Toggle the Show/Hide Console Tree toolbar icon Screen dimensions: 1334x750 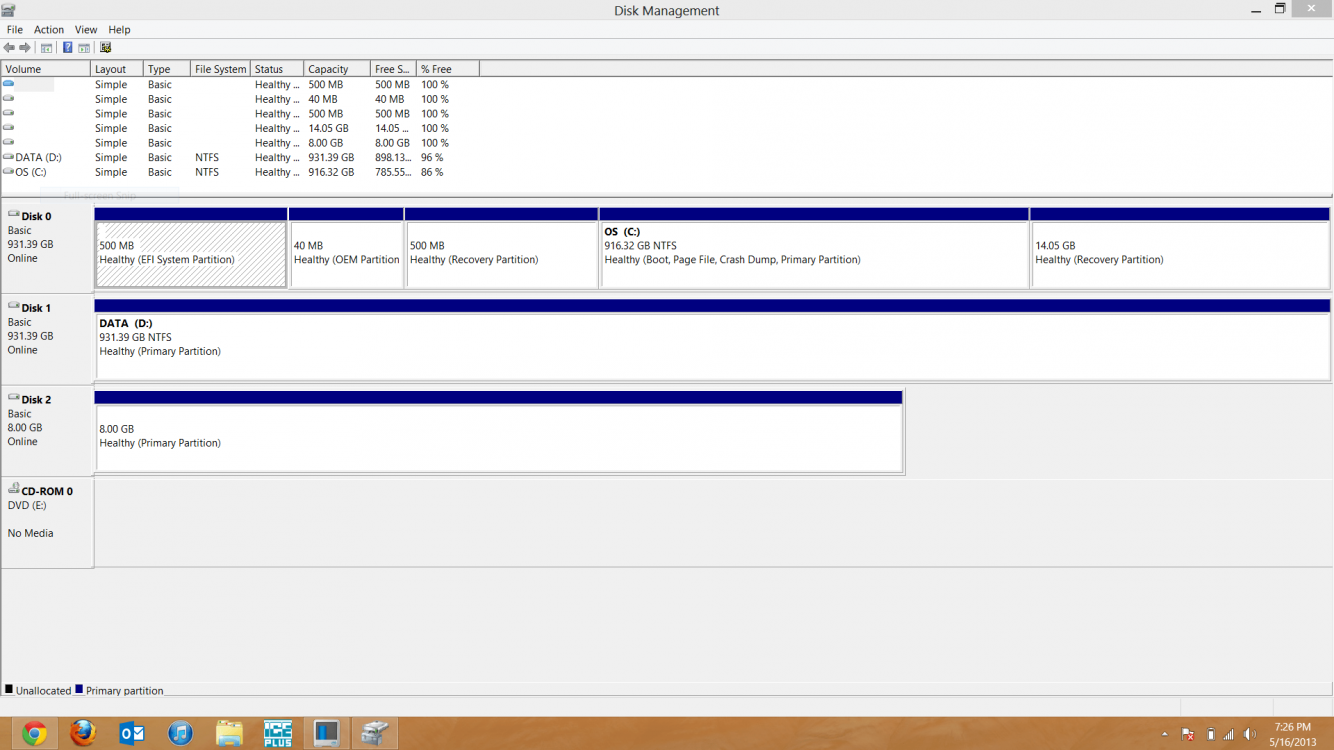click(46, 48)
